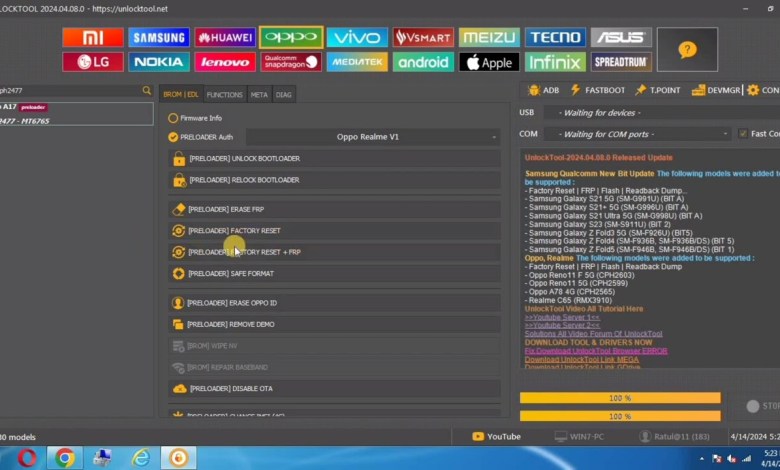Open the COM ports dropdown

point(637,134)
